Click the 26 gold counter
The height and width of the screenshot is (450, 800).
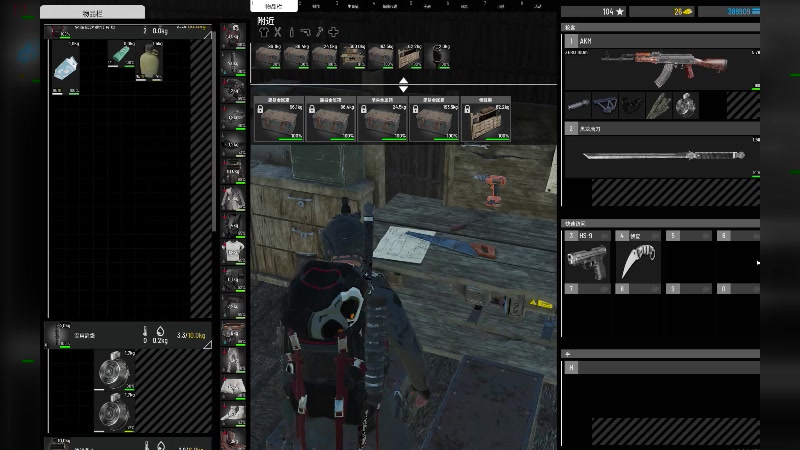[x=662, y=11]
